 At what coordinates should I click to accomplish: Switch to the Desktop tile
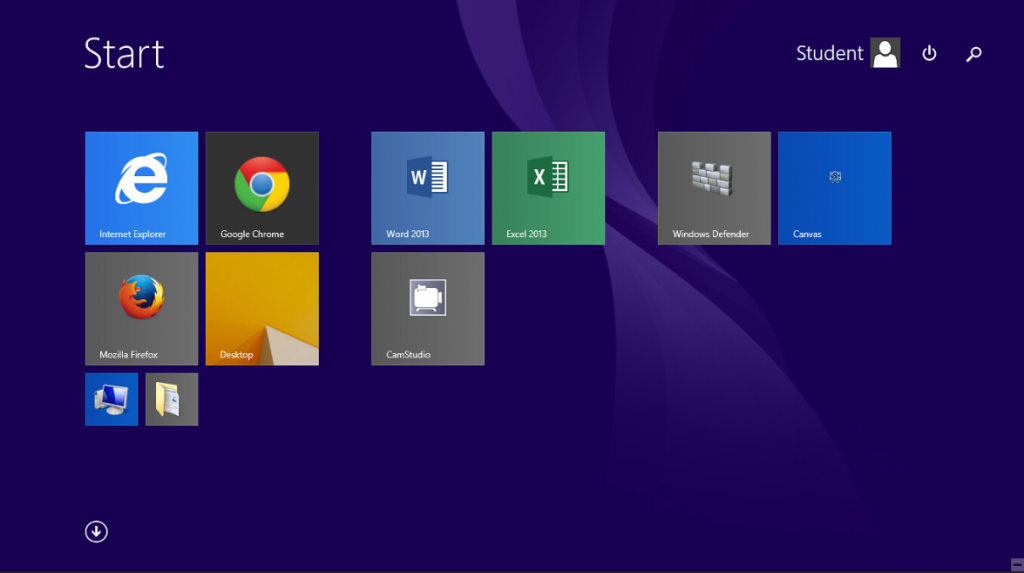coord(262,308)
